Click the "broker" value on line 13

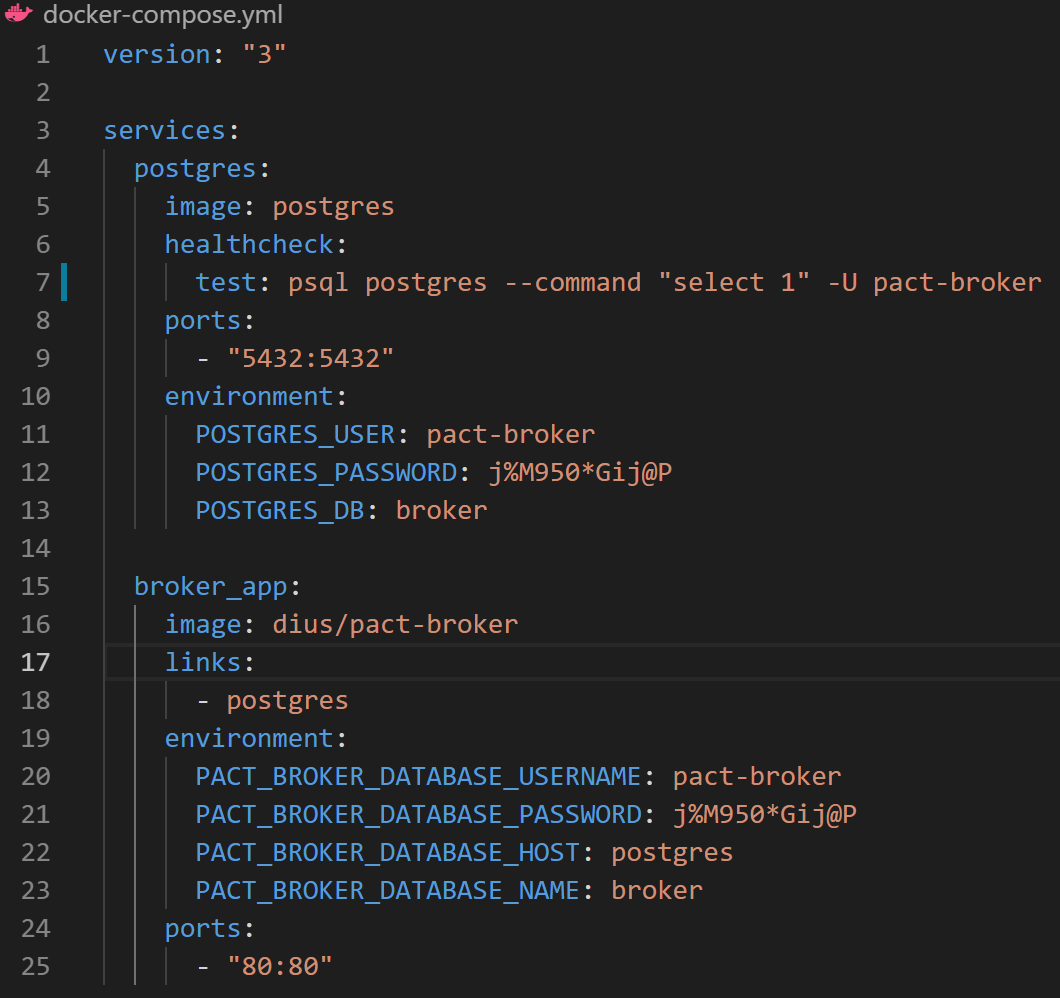441,510
